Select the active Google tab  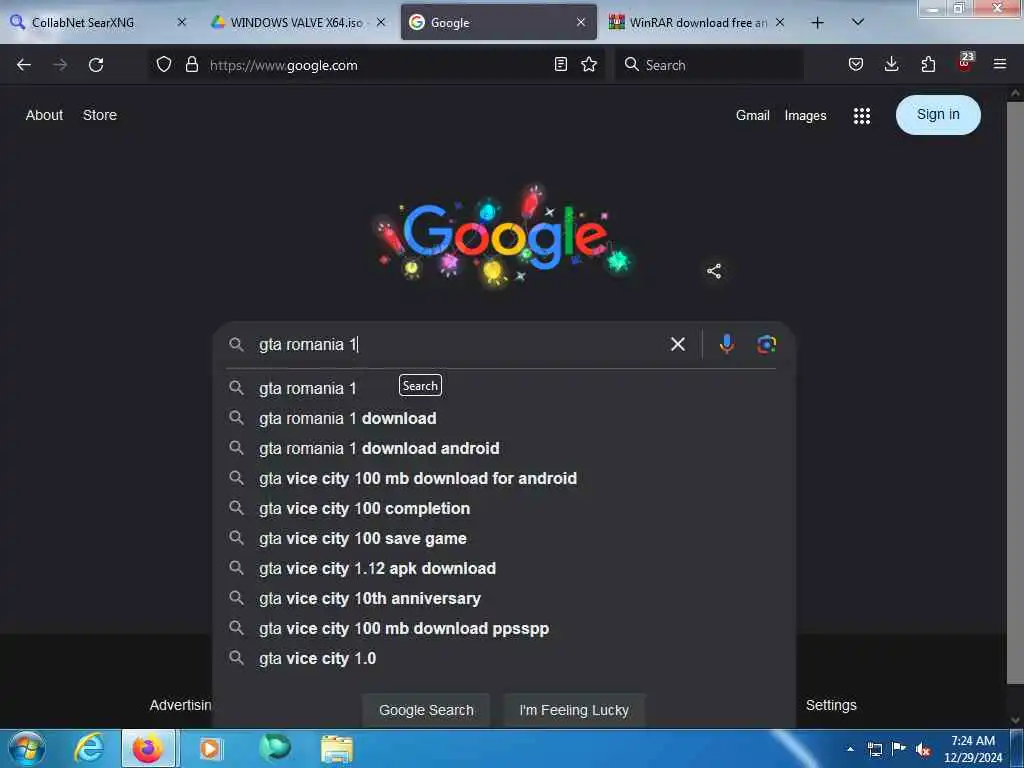tap(498, 23)
